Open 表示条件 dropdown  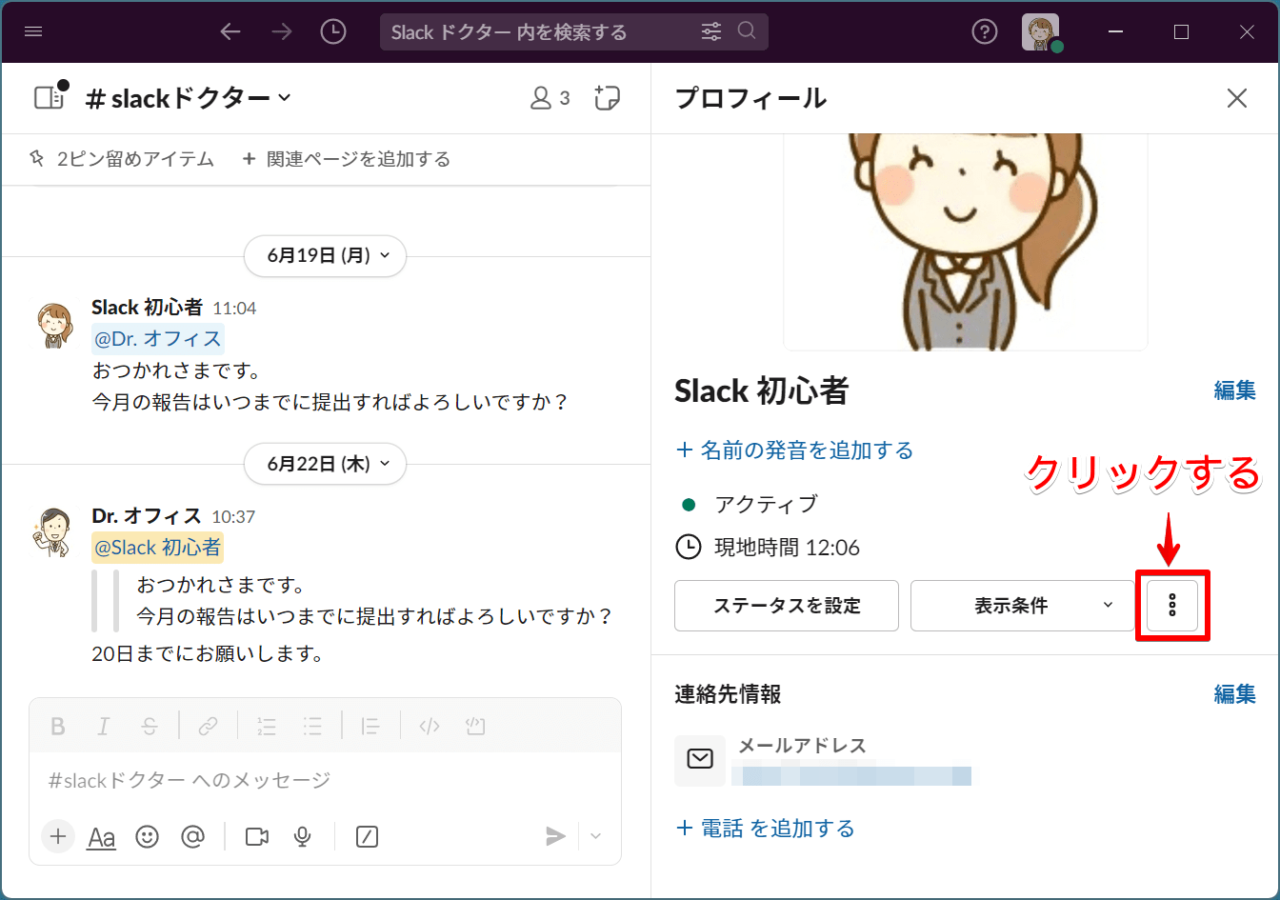[1022, 606]
